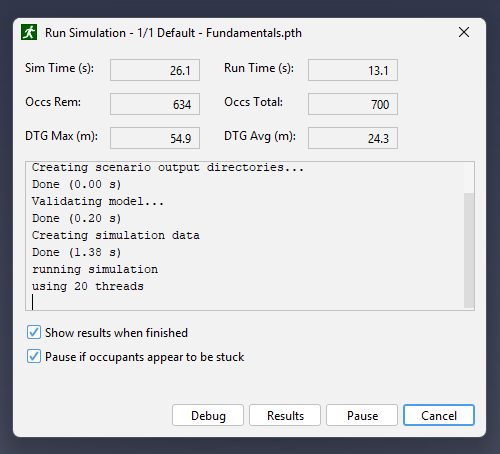Screen dimensions: 500x454
Task: Select the DTG Avg value field
Action: tap(353, 138)
